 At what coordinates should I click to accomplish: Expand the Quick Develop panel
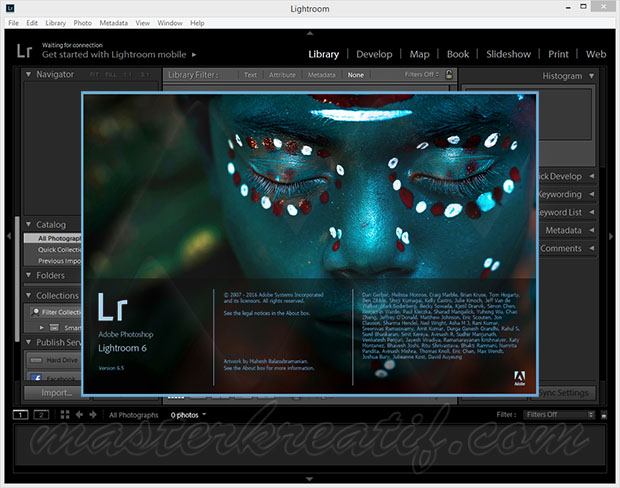click(x=592, y=176)
